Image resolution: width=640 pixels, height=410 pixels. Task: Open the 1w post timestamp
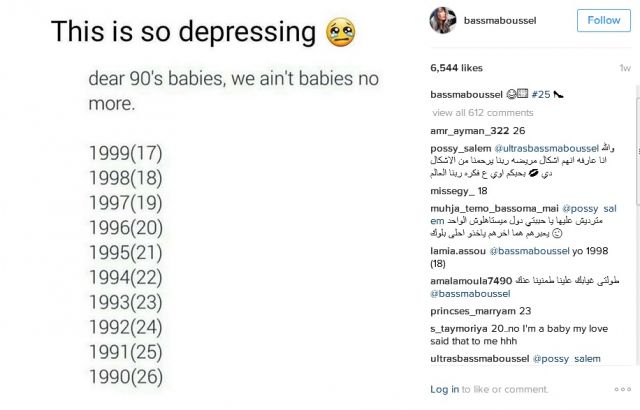(625, 68)
